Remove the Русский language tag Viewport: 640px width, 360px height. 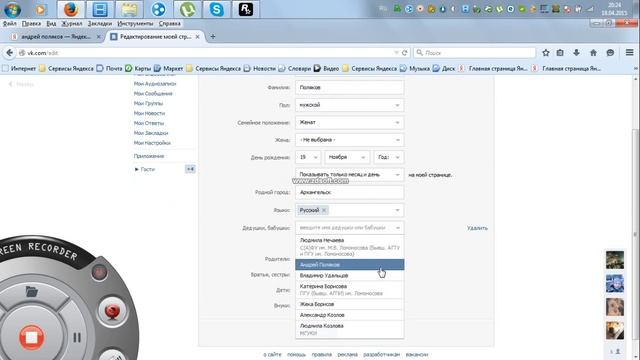[x=324, y=210]
